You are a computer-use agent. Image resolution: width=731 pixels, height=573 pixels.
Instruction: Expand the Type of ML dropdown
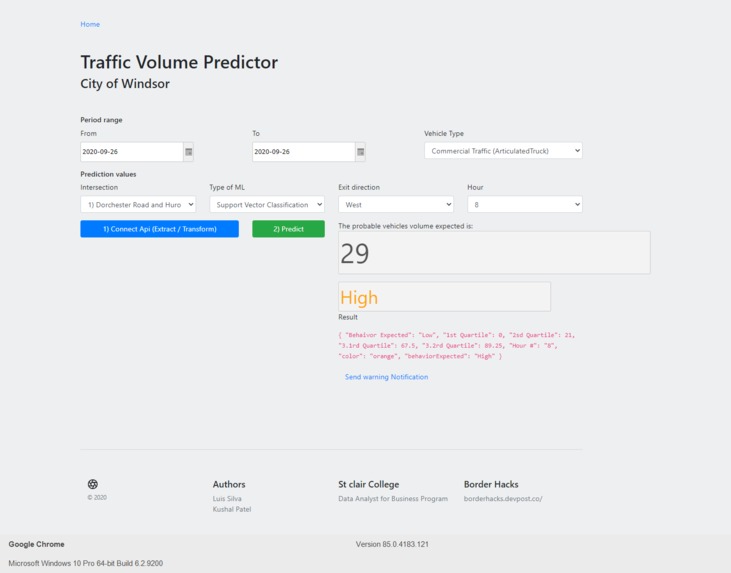click(x=267, y=204)
